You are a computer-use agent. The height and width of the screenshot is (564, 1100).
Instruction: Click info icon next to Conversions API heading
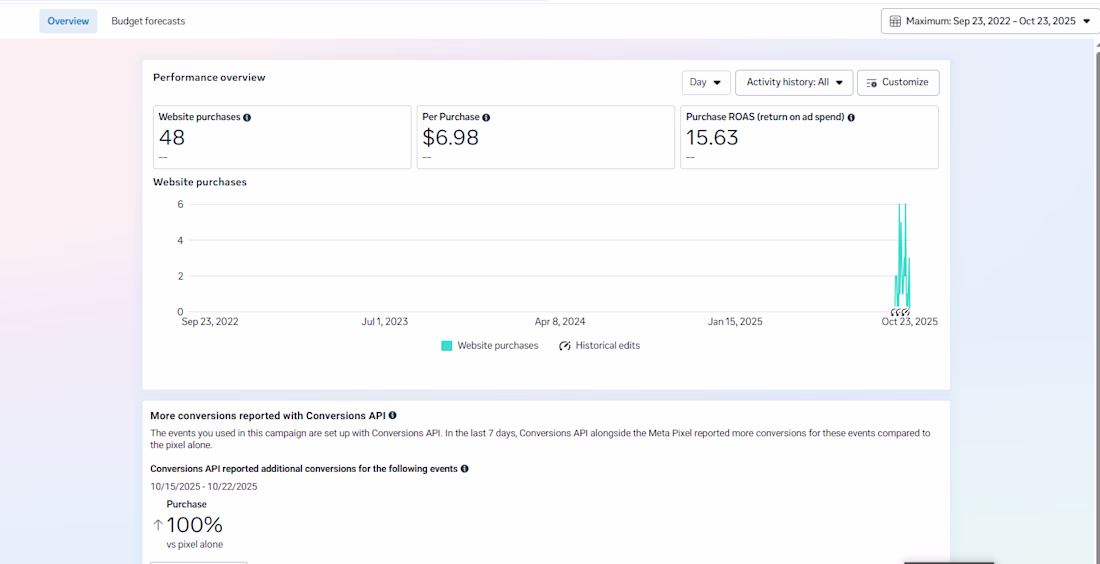tap(392, 415)
